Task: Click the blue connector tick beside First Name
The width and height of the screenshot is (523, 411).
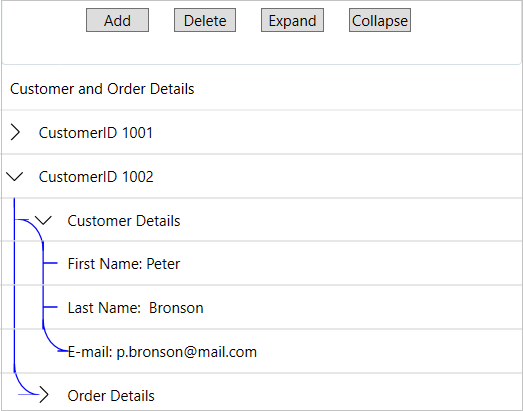Action: pos(50,263)
